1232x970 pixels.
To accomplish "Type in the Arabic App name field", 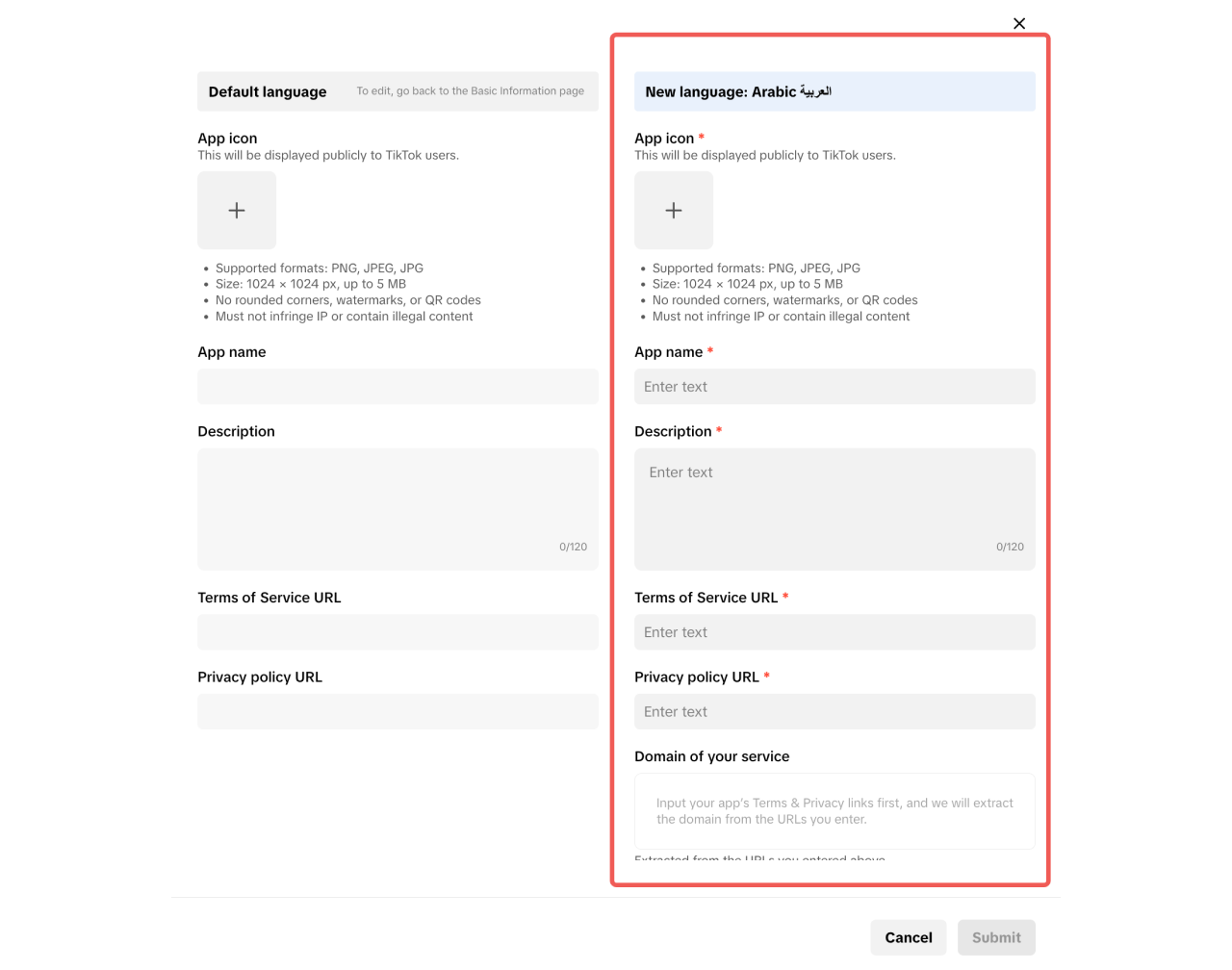I will [834, 387].
